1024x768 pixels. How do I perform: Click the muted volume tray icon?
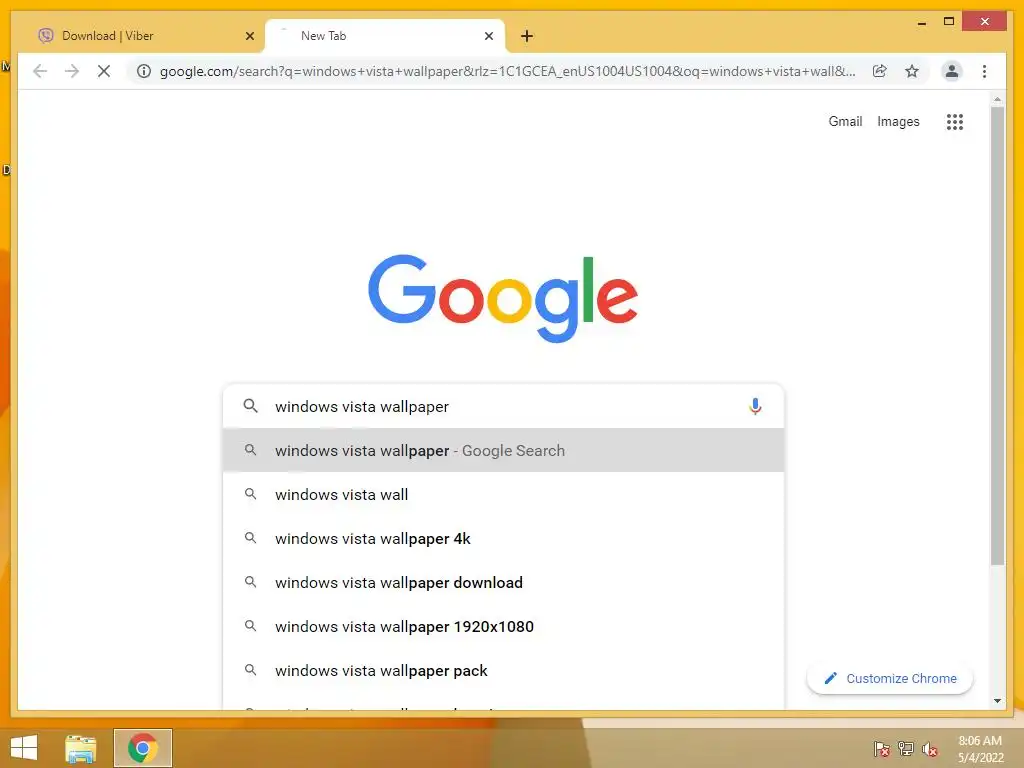click(x=929, y=749)
